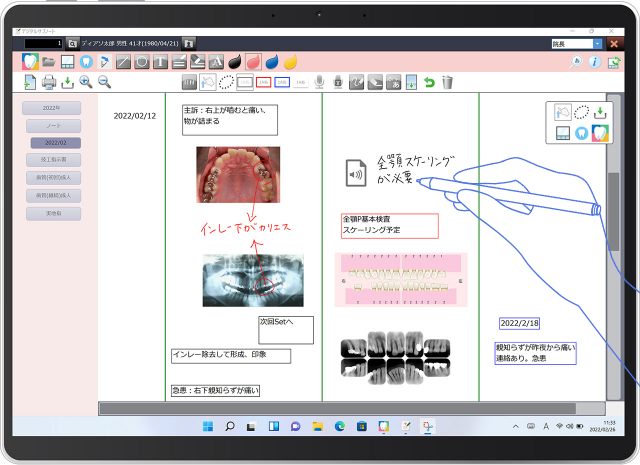640x465 pixels.
Task: Click the printer icon
Action: pos(49,82)
